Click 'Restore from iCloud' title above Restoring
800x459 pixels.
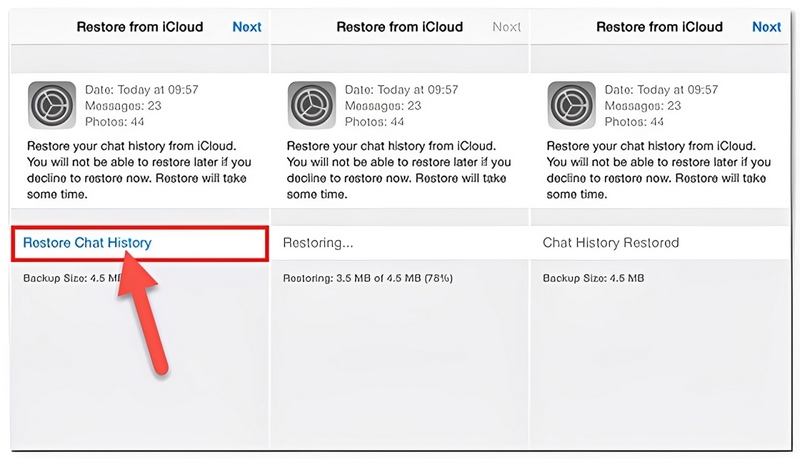[399, 27]
